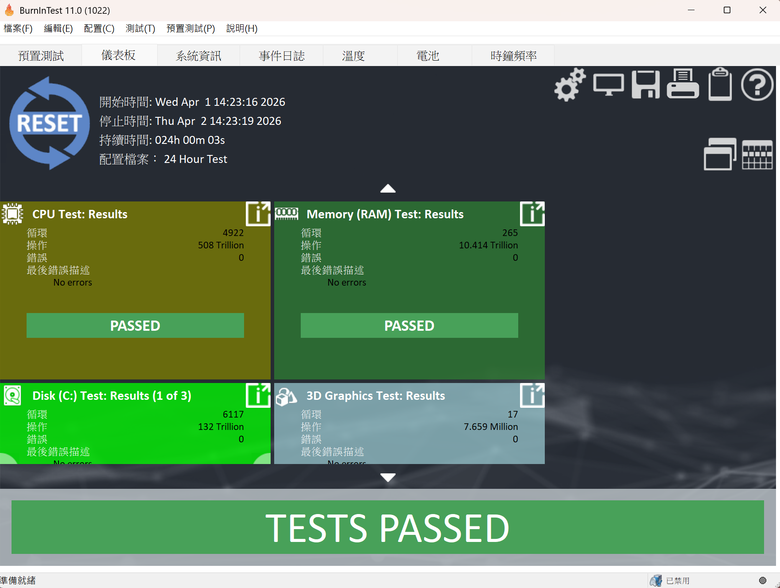Click the disk cycles value 6117
The image size is (780, 588).
coord(233,414)
